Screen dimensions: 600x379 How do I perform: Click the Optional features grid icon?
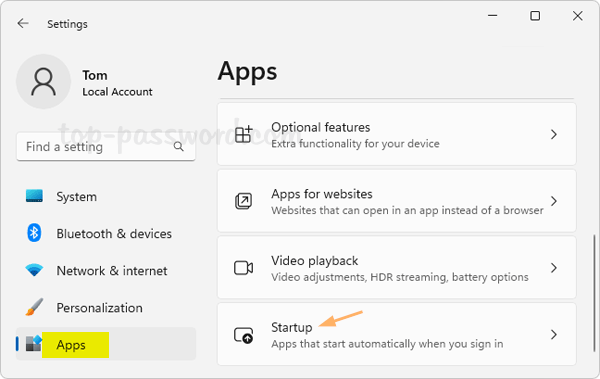244,134
